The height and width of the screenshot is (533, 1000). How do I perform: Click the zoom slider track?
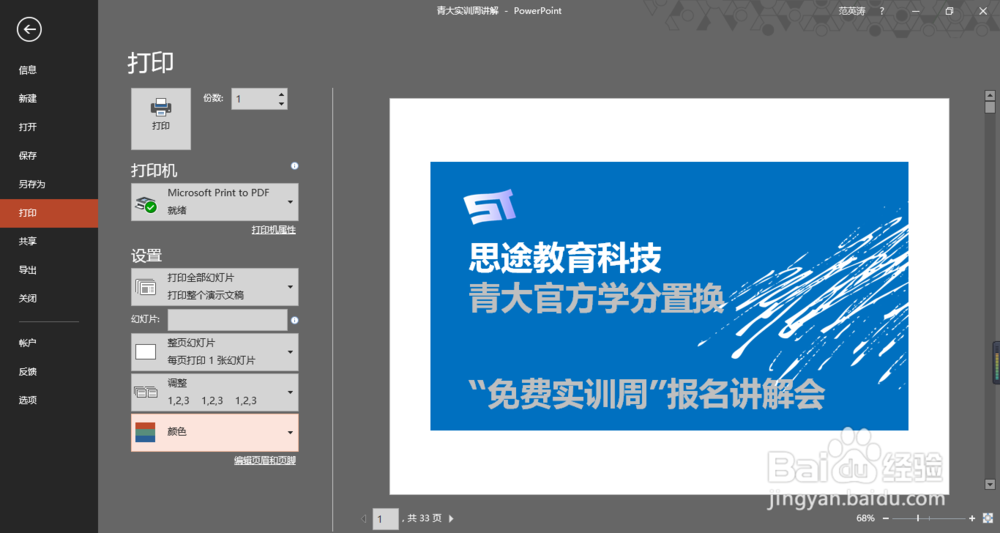tap(929, 518)
